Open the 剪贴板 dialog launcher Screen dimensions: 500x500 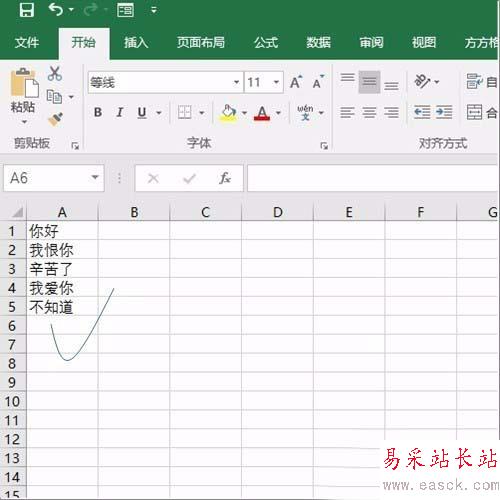pyautogui.click(x=75, y=146)
